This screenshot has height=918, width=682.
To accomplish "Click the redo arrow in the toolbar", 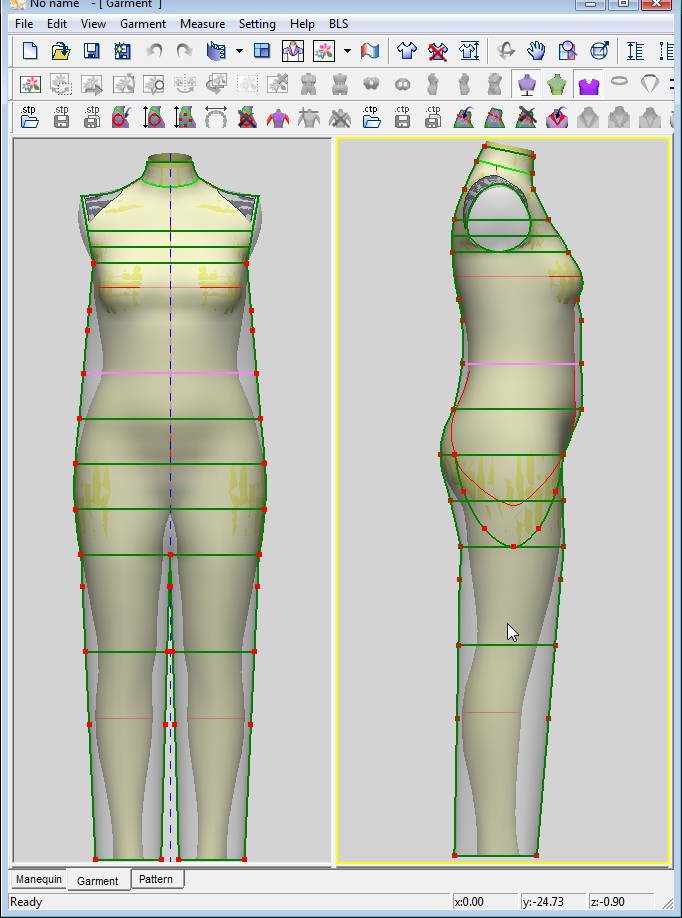I will 185,51.
